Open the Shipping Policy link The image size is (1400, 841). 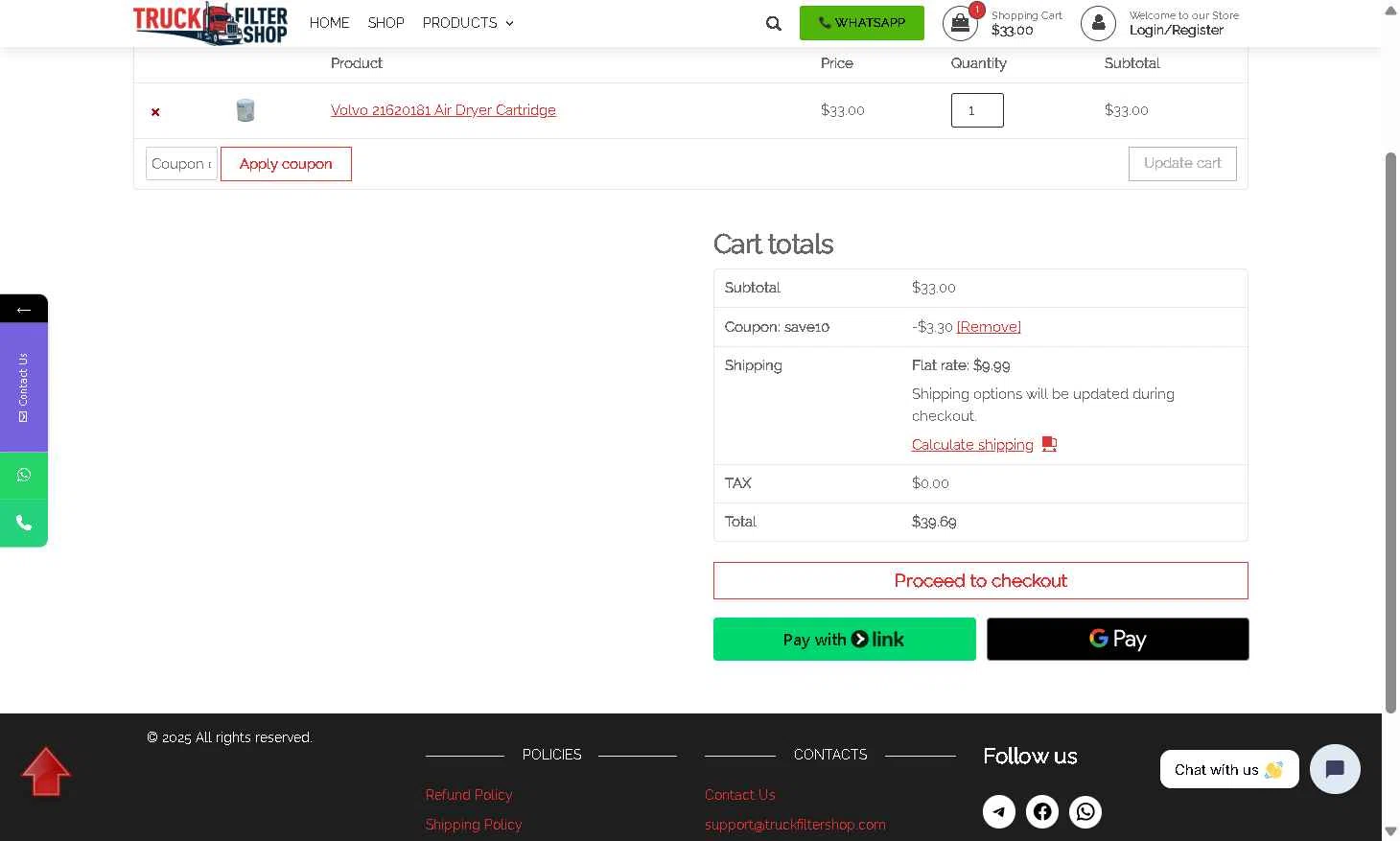click(474, 825)
